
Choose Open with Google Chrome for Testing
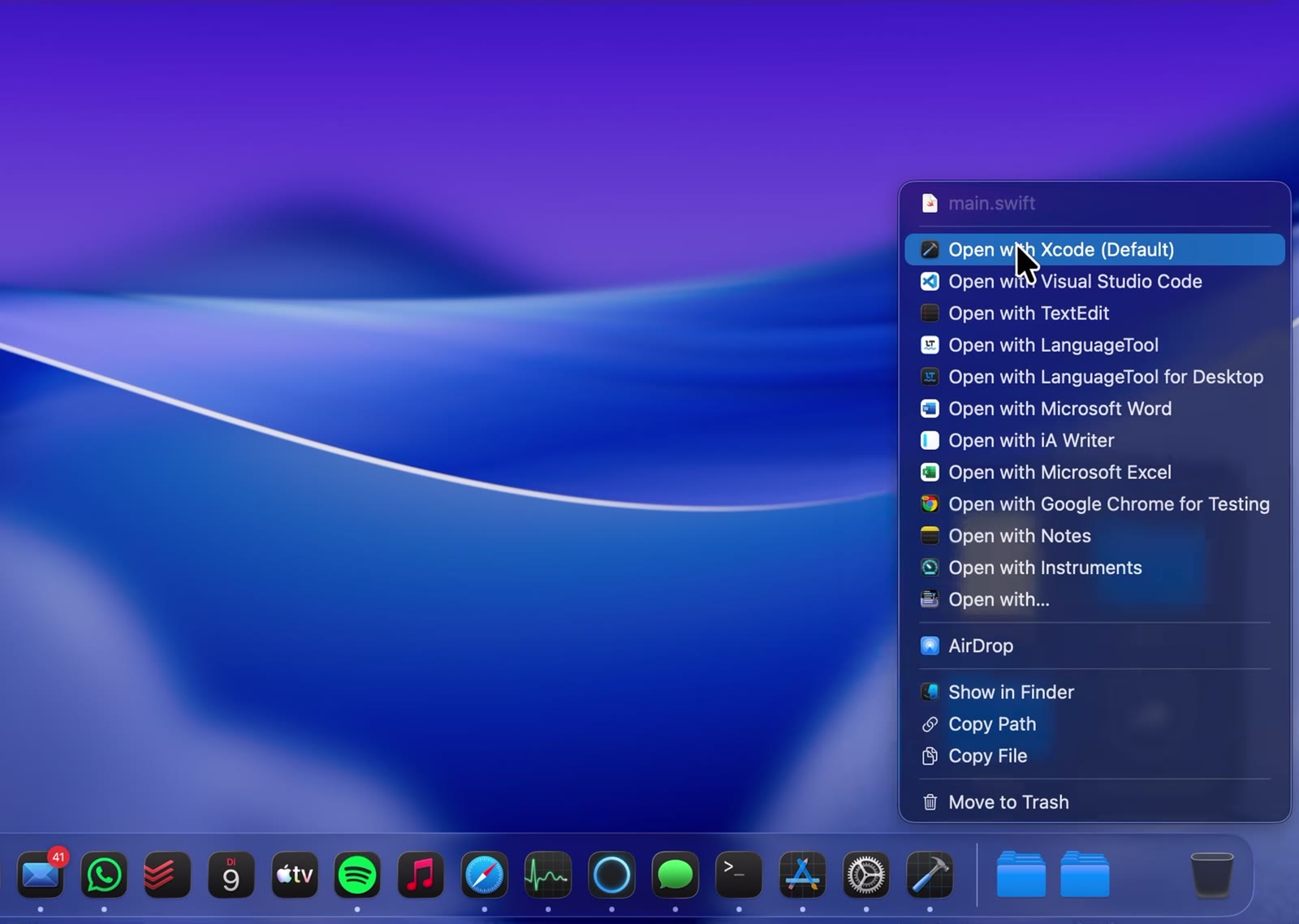tap(1094, 503)
